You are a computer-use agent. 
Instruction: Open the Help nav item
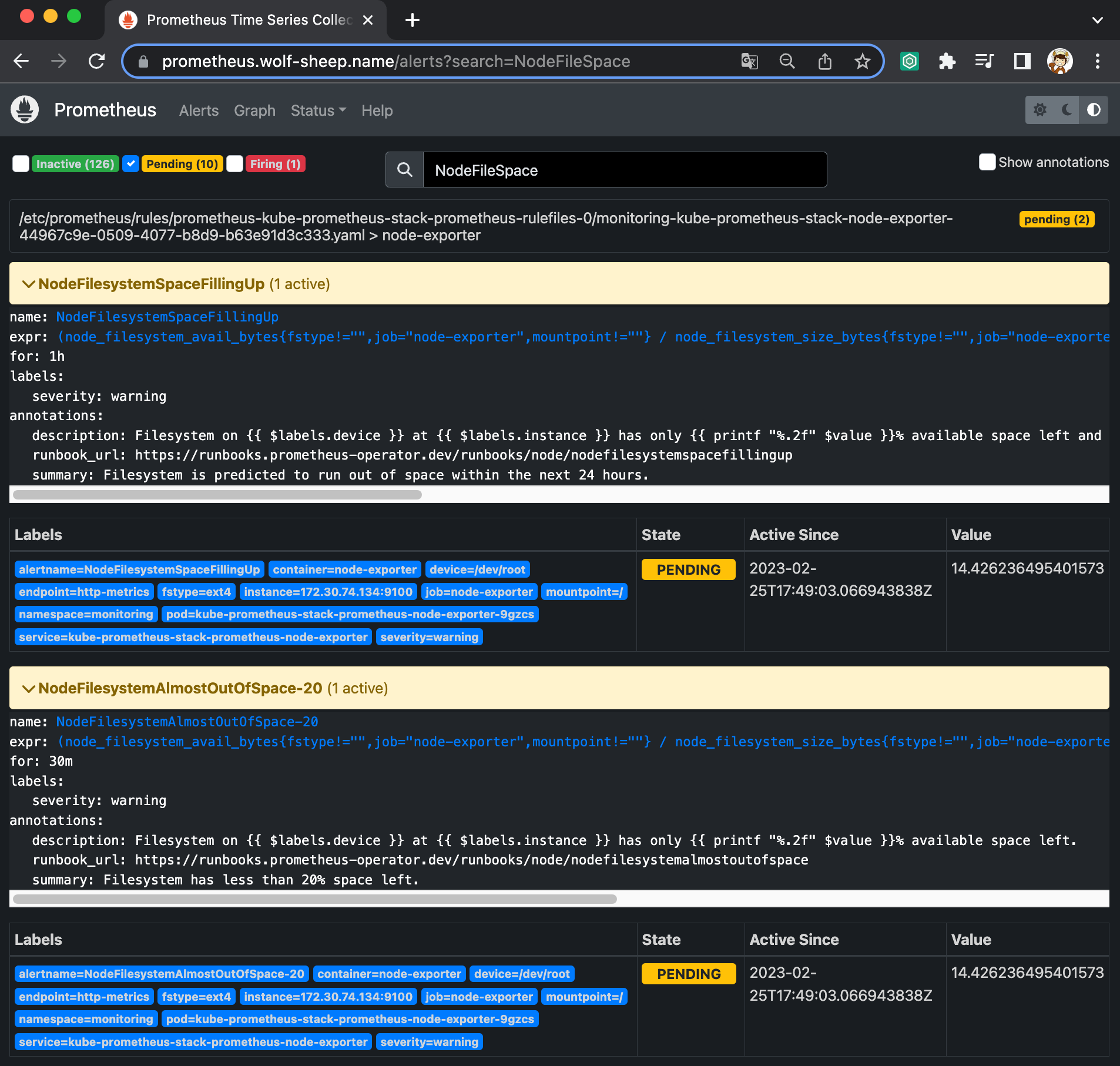(377, 110)
